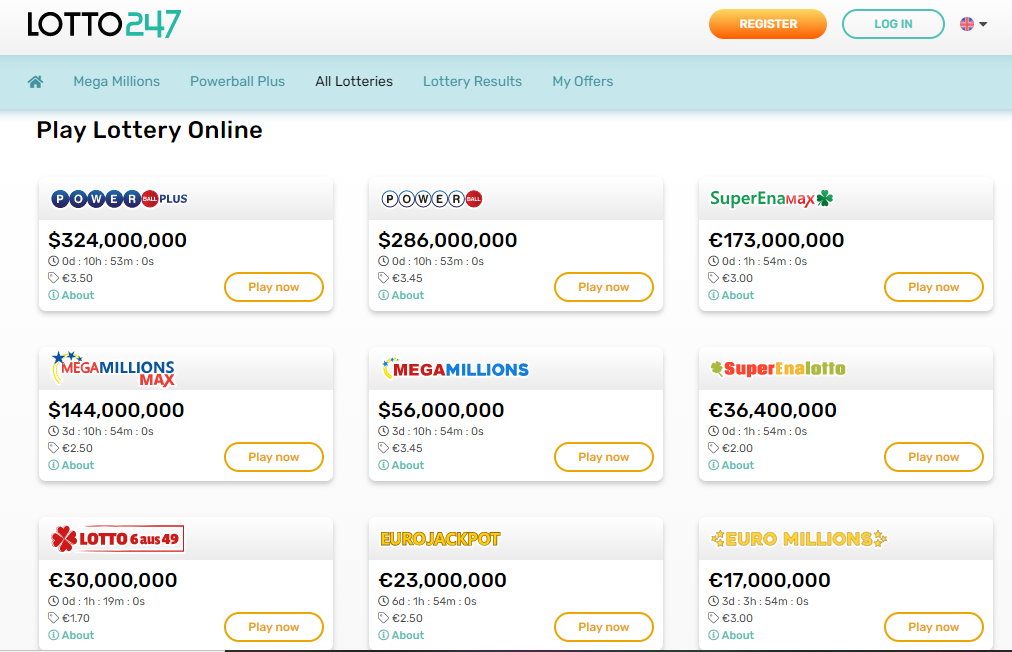Click price tag icon beside €1.70

tap(54, 618)
